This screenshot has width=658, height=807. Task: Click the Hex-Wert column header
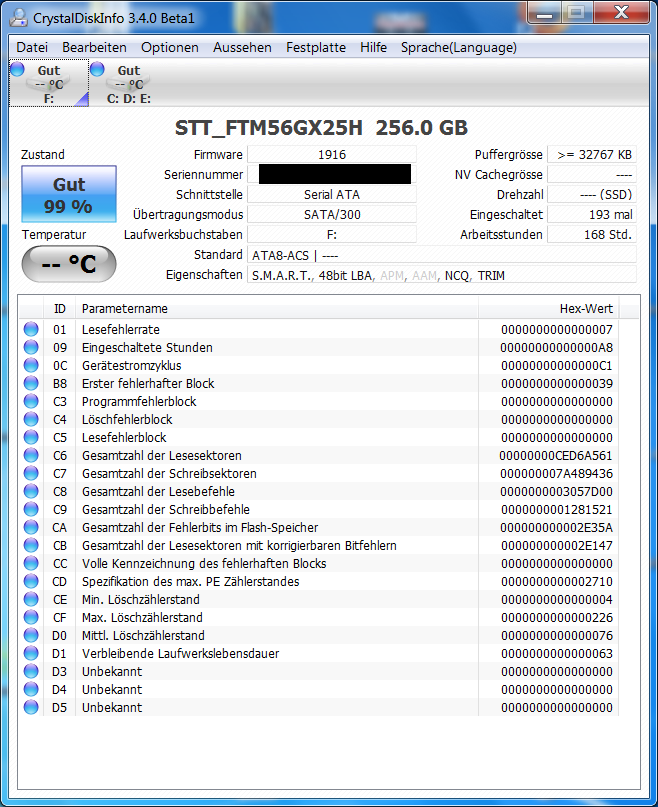(x=549, y=309)
